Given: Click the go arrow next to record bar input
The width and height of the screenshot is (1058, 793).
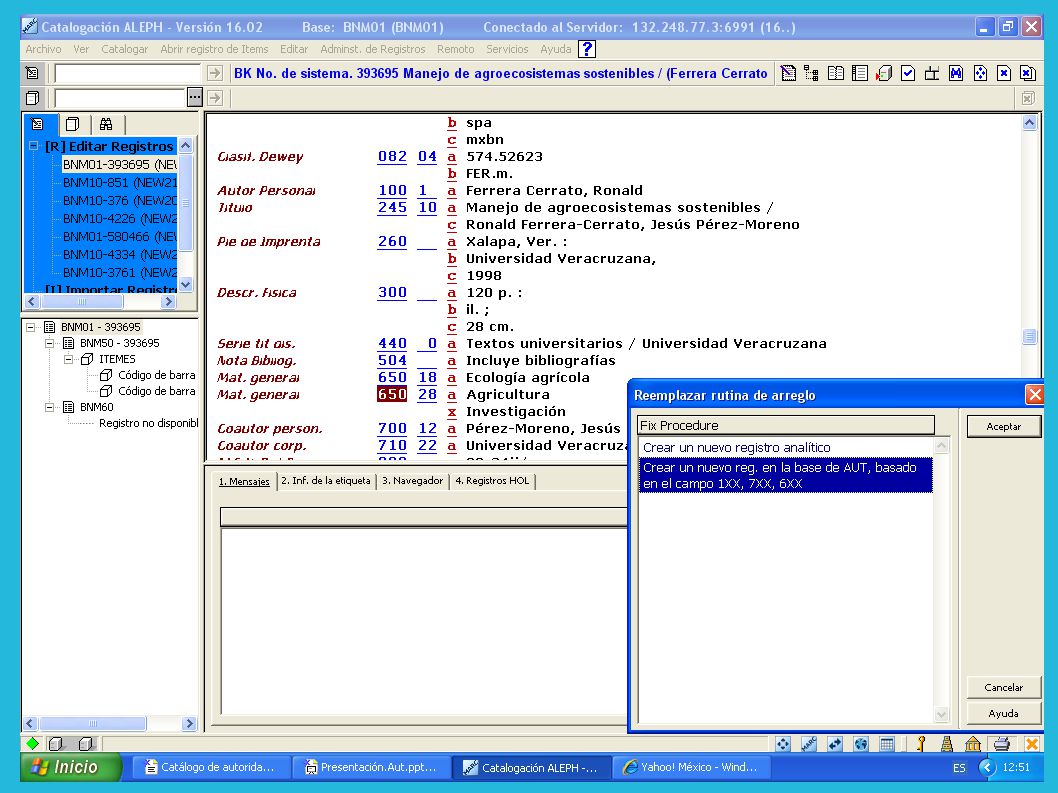Looking at the screenshot, I should click(215, 73).
